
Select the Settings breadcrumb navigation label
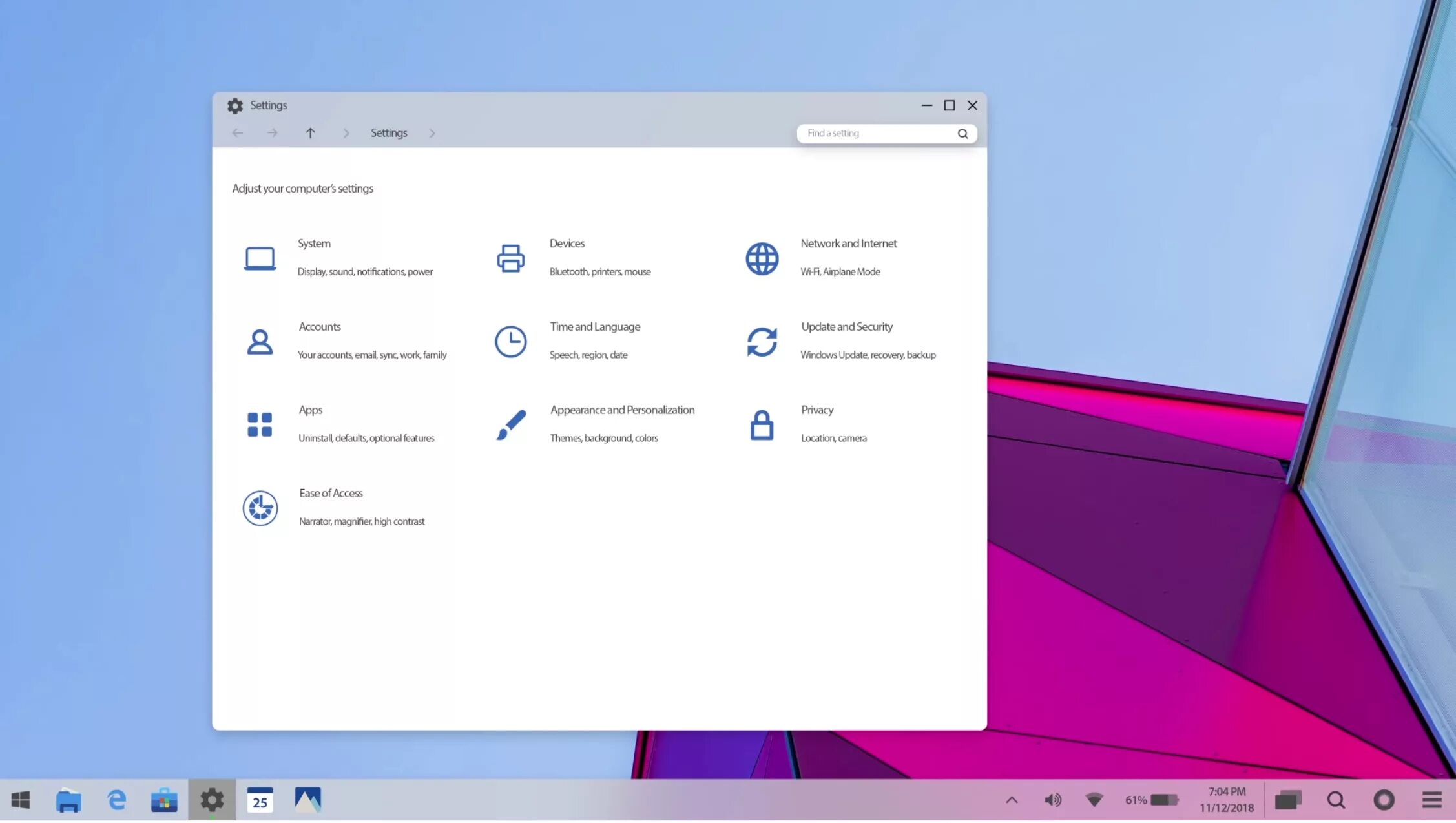tap(388, 132)
